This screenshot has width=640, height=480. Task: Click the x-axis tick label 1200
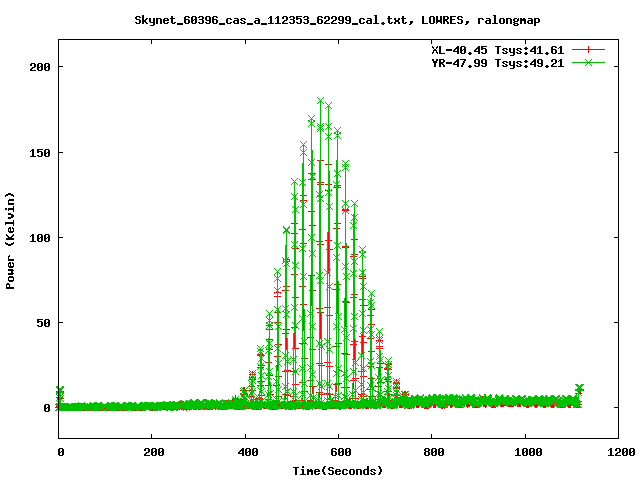pos(621,452)
